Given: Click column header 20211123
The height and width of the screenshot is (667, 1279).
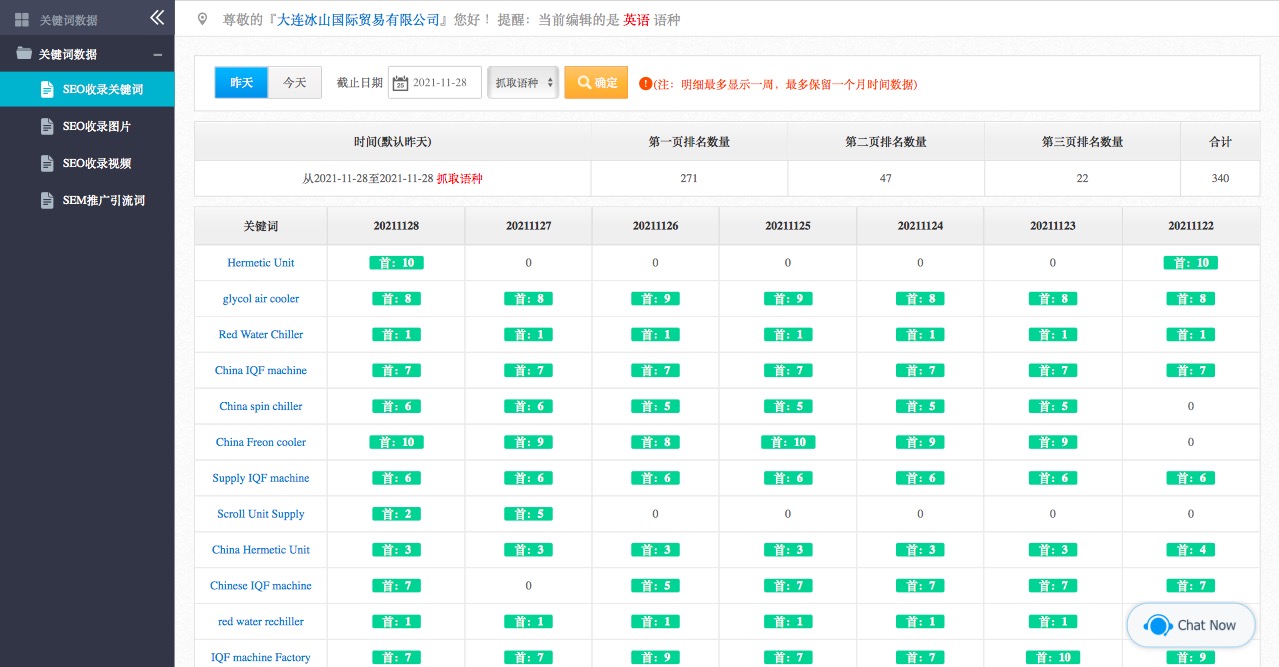Looking at the screenshot, I should tap(1053, 226).
